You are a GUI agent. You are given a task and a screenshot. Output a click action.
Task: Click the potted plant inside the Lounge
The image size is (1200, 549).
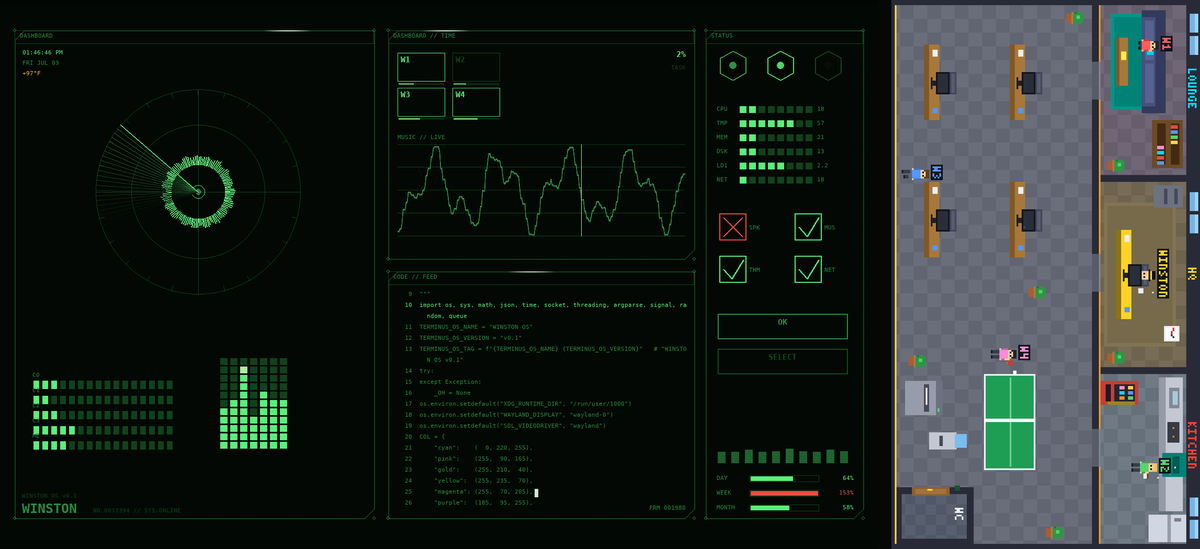[1117, 165]
